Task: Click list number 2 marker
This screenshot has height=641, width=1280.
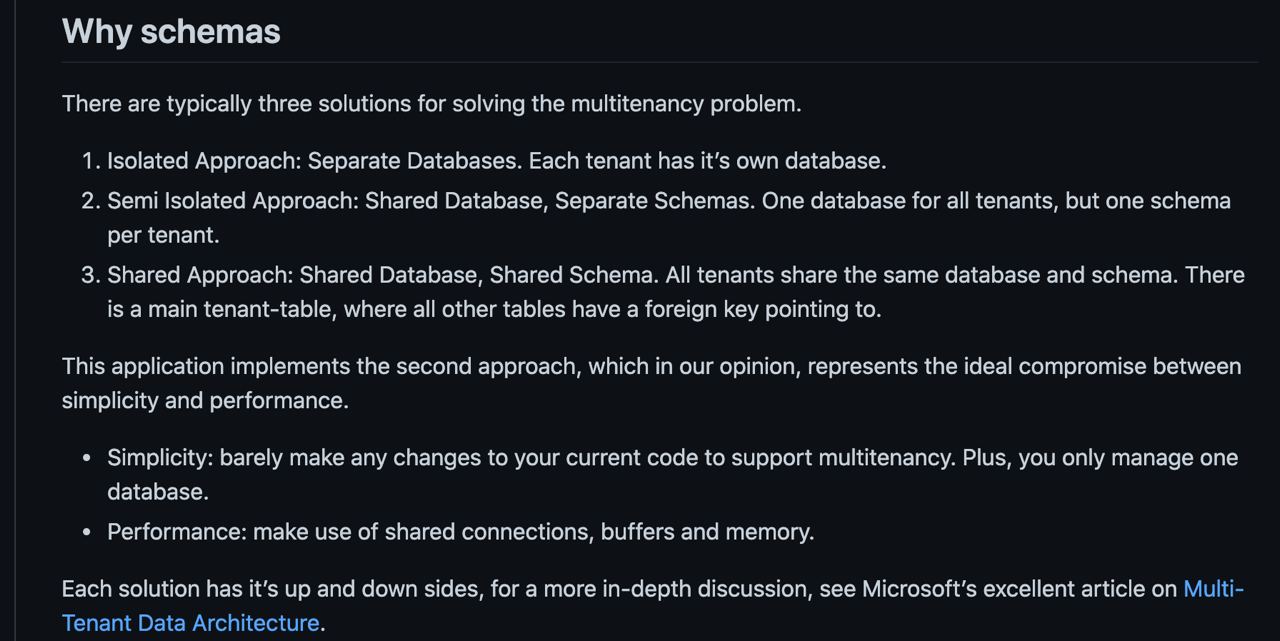Action: click(91, 201)
